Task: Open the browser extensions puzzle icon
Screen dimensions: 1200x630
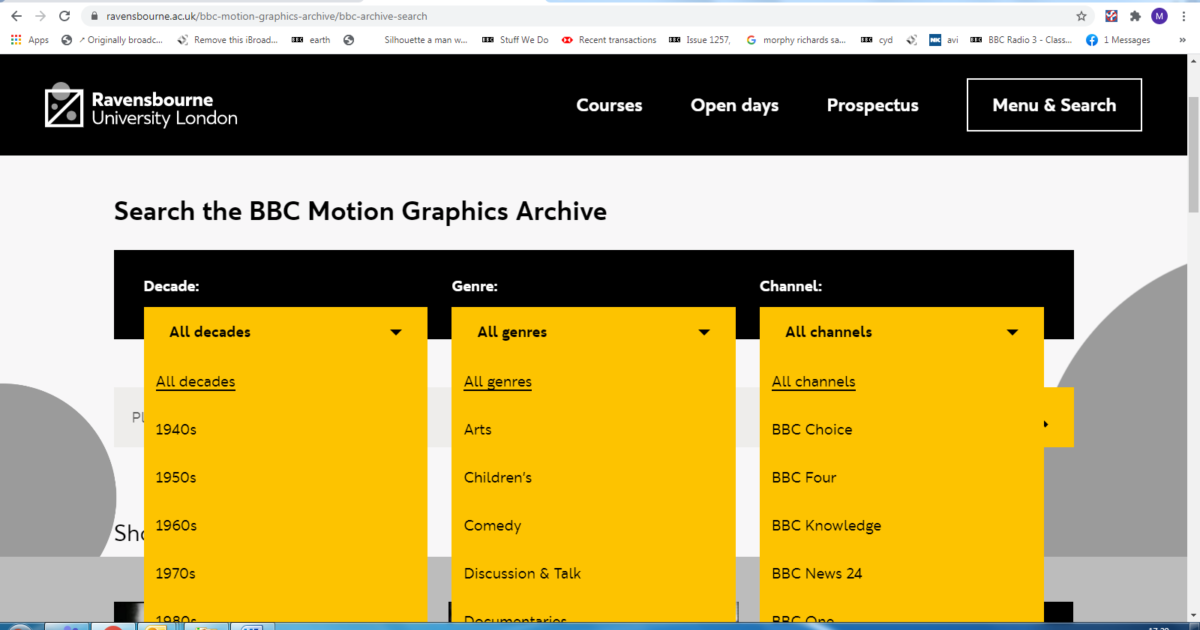Action: click(1135, 16)
